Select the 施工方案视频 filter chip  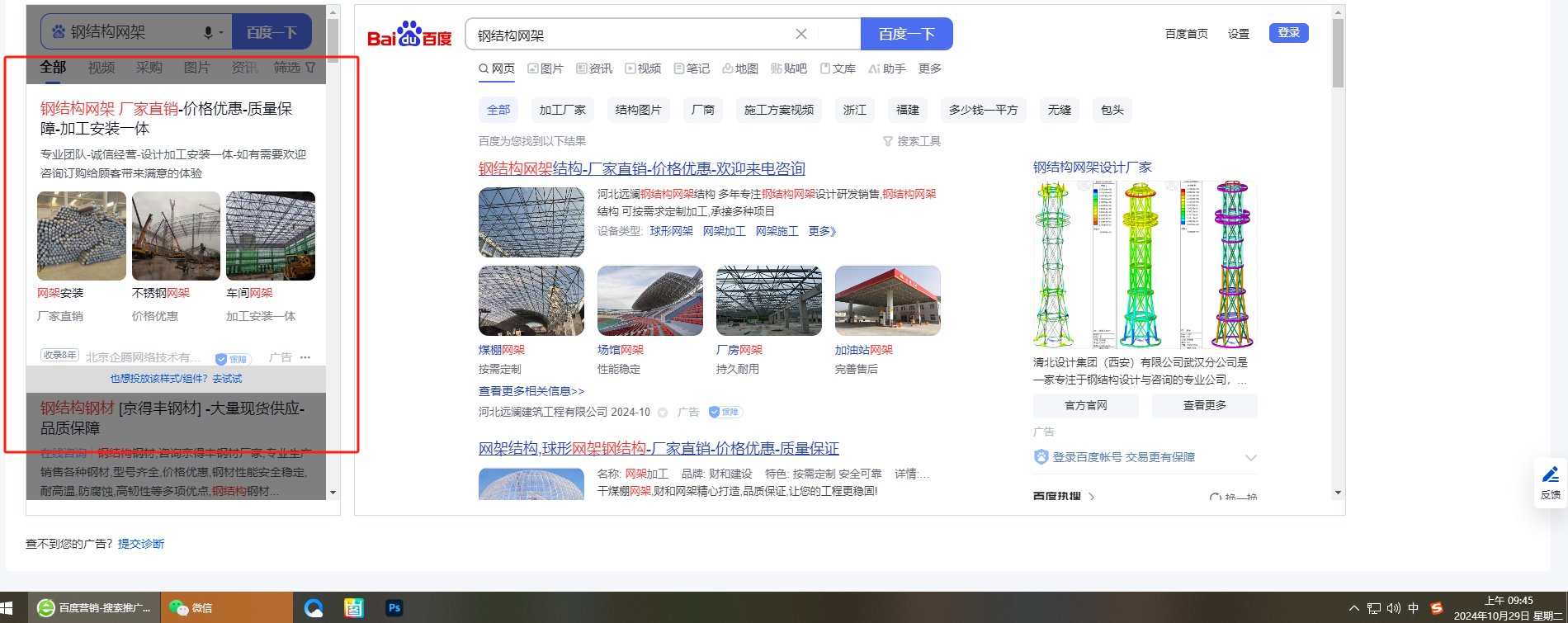779,110
